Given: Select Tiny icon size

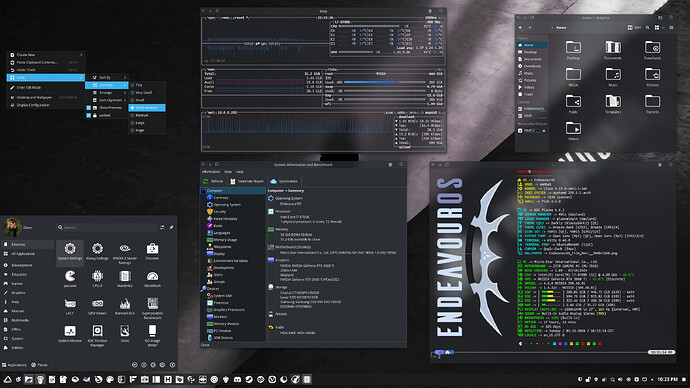Looking at the screenshot, I should click(x=147, y=85).
